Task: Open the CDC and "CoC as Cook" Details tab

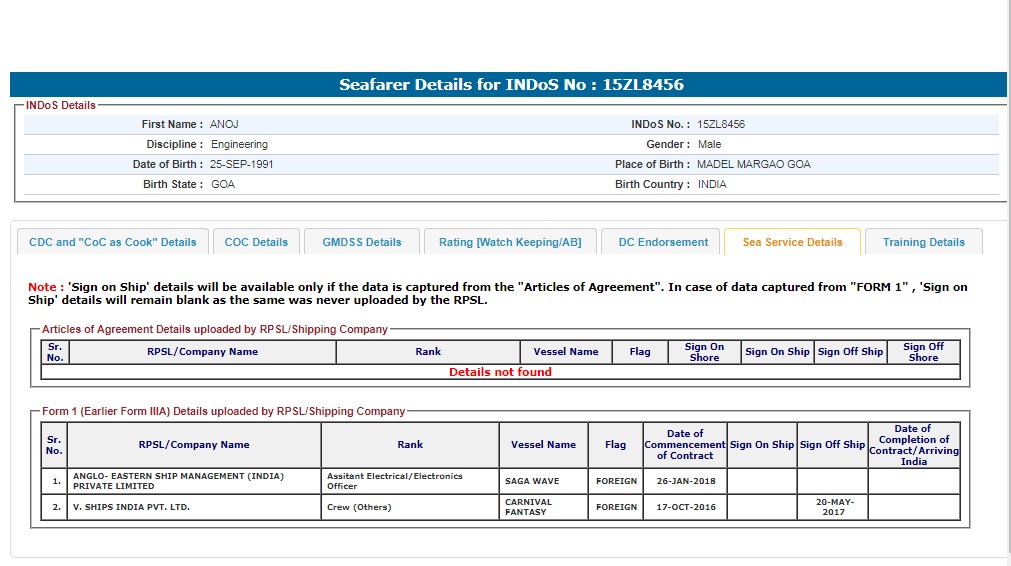Action: [x=113, y=242]
